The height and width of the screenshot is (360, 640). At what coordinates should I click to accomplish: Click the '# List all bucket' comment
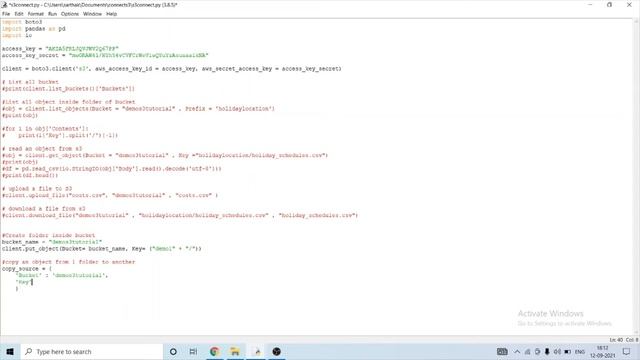[30, 82]
